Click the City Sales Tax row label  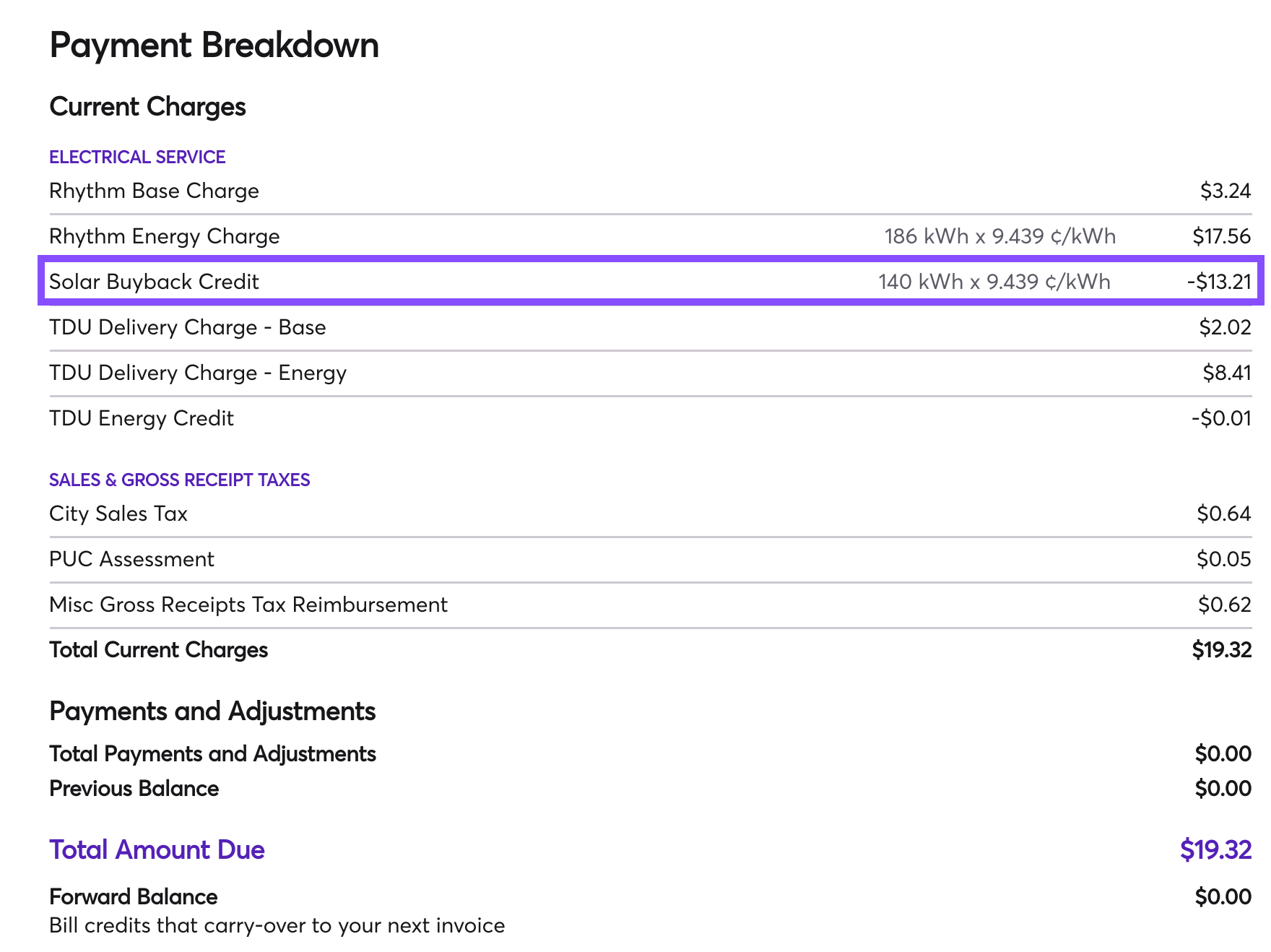click(x=118, y=514)
